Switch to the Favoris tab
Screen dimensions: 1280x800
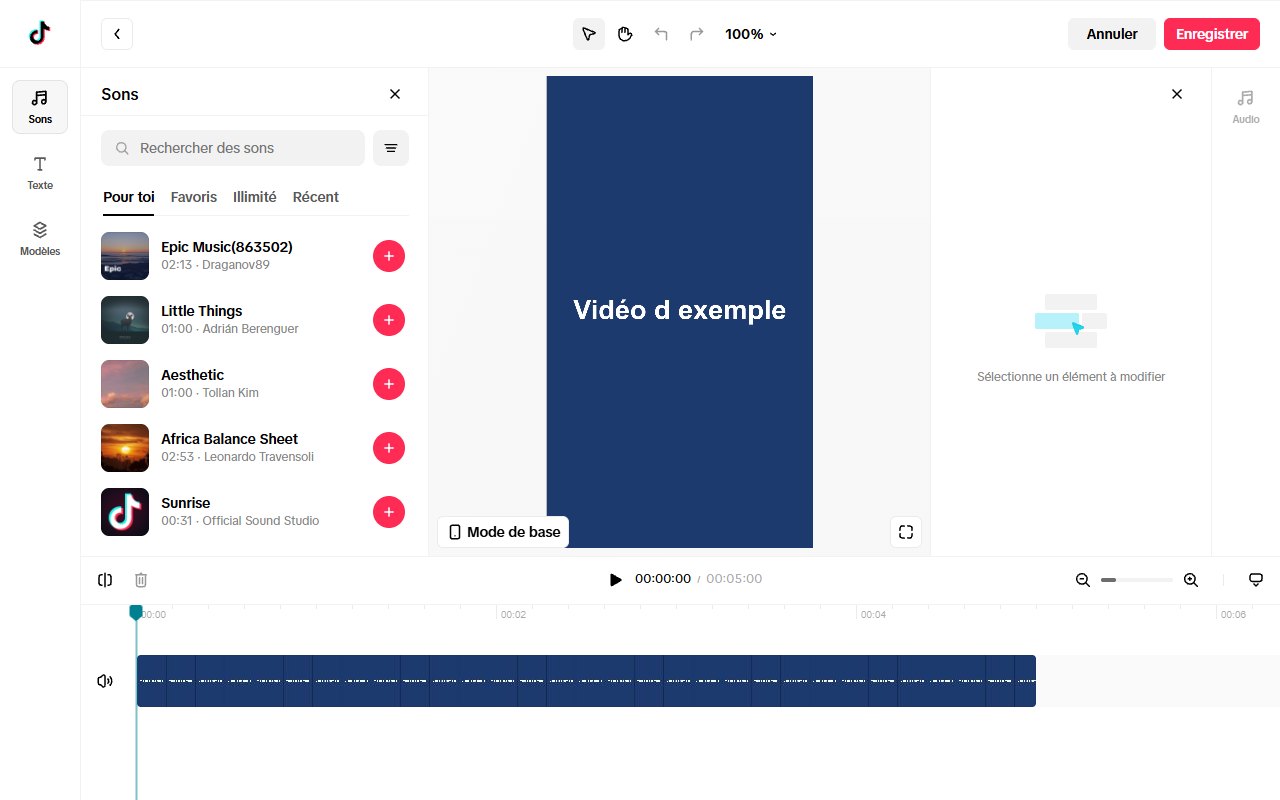[x=194, y=197]
